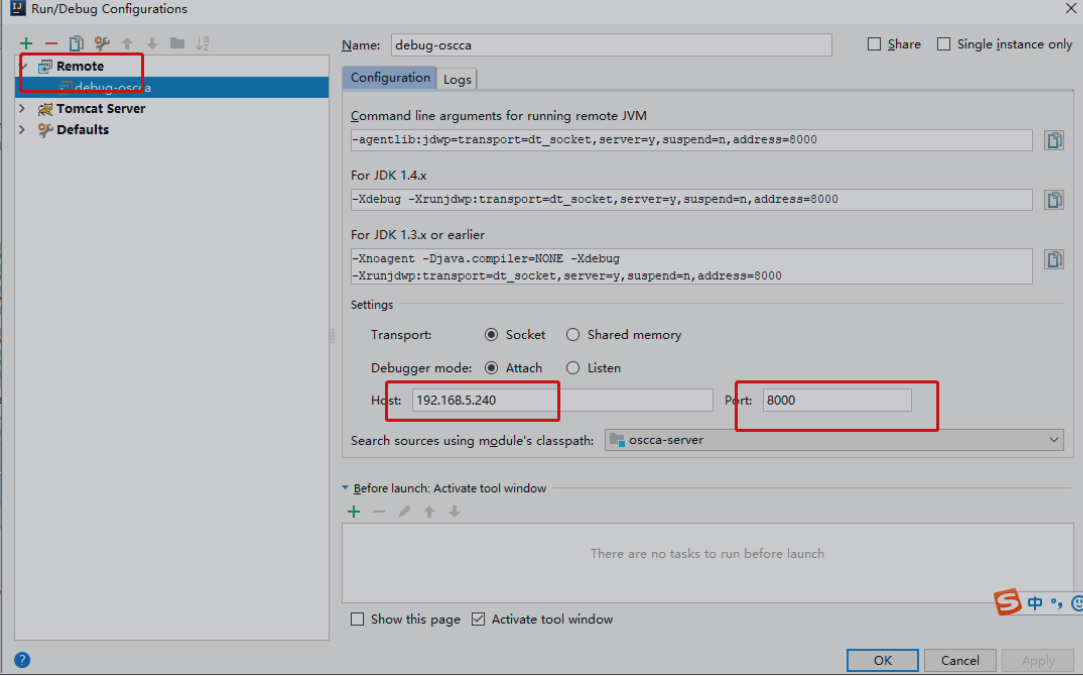Move before-launch task down
Viewport: 1083px width, 676px height.
pos(454,512)
